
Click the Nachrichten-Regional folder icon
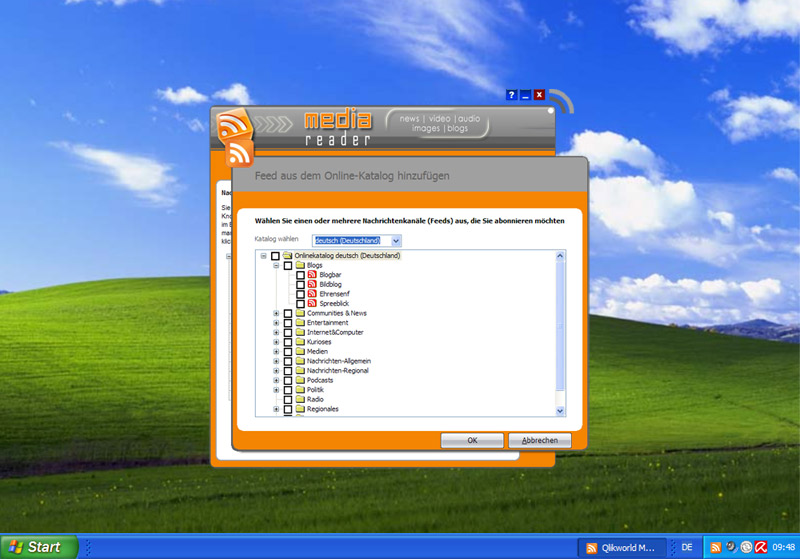click(x=300, y=371)
